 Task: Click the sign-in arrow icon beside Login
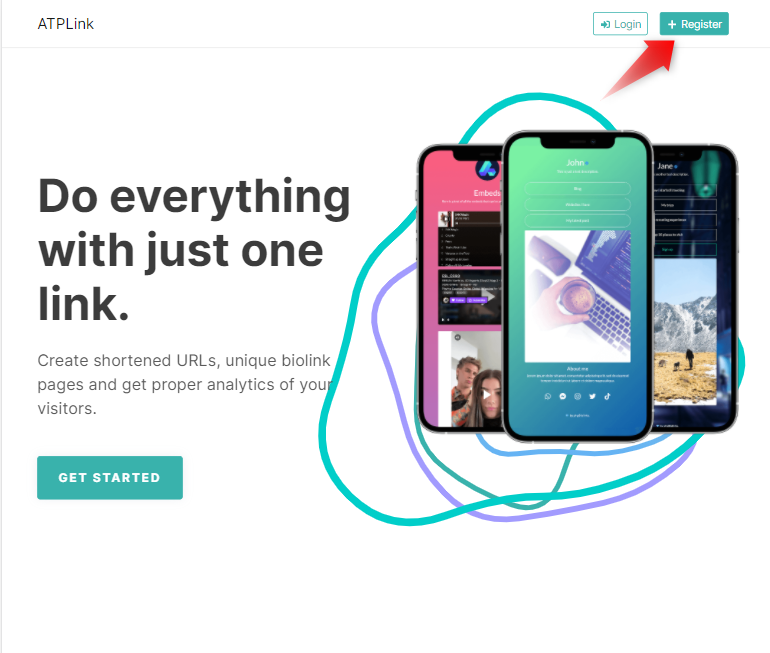click(605, 25)
